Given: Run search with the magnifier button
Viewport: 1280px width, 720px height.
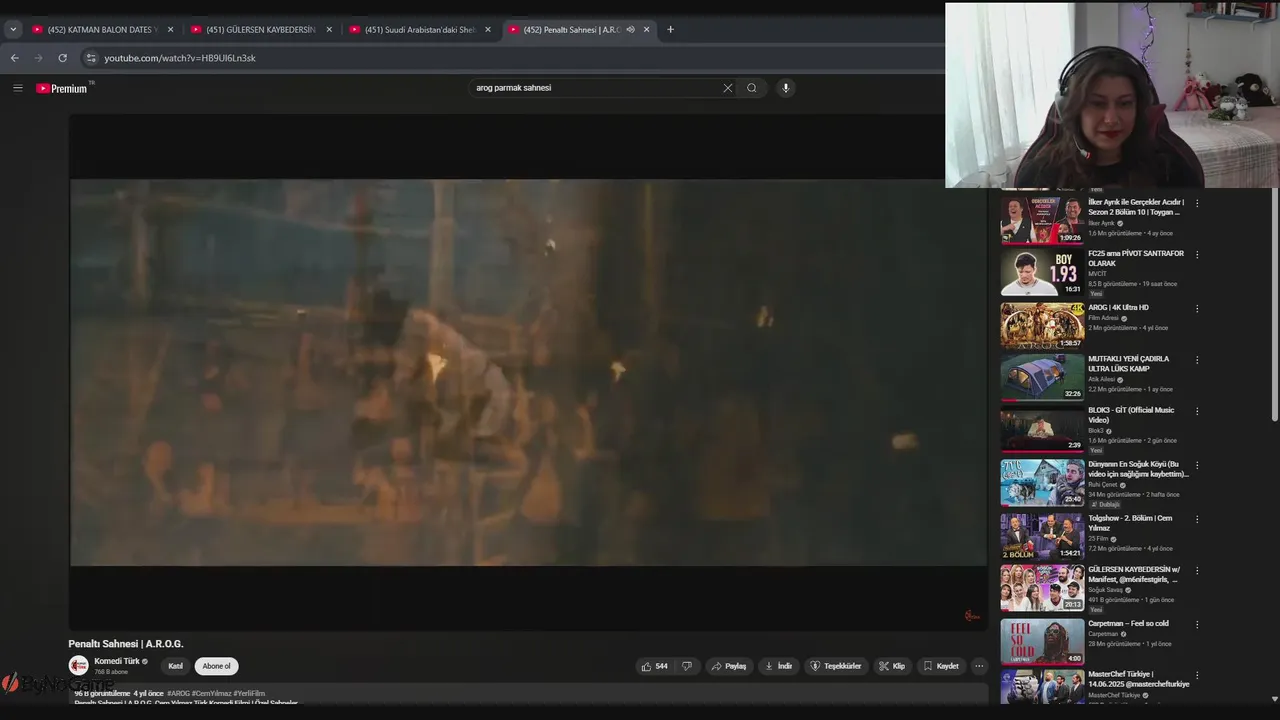Looking at the screenshot, I should coord(752,88).
